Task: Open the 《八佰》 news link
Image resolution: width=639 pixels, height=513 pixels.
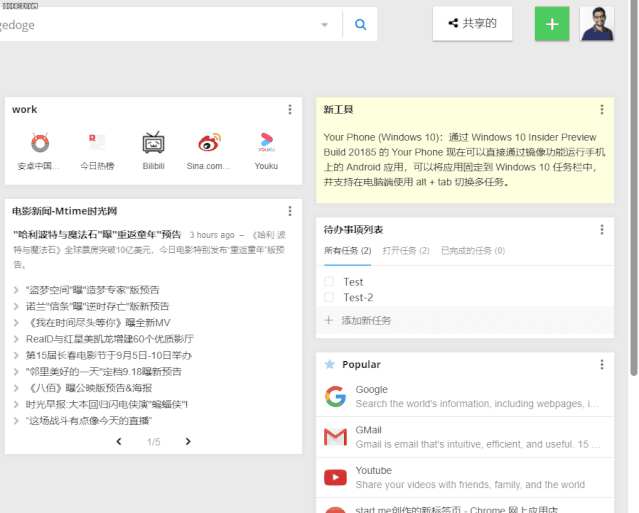Action: tap(89, 388)
